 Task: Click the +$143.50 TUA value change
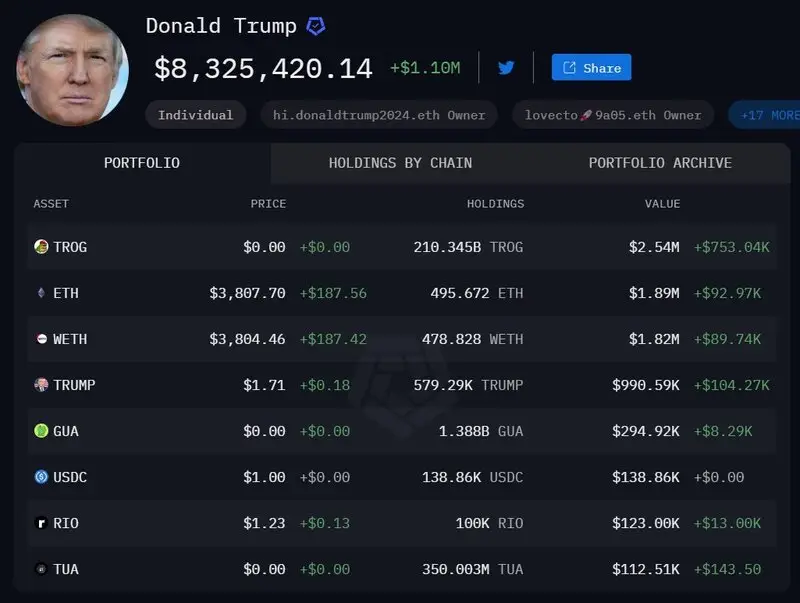point(728,569)
